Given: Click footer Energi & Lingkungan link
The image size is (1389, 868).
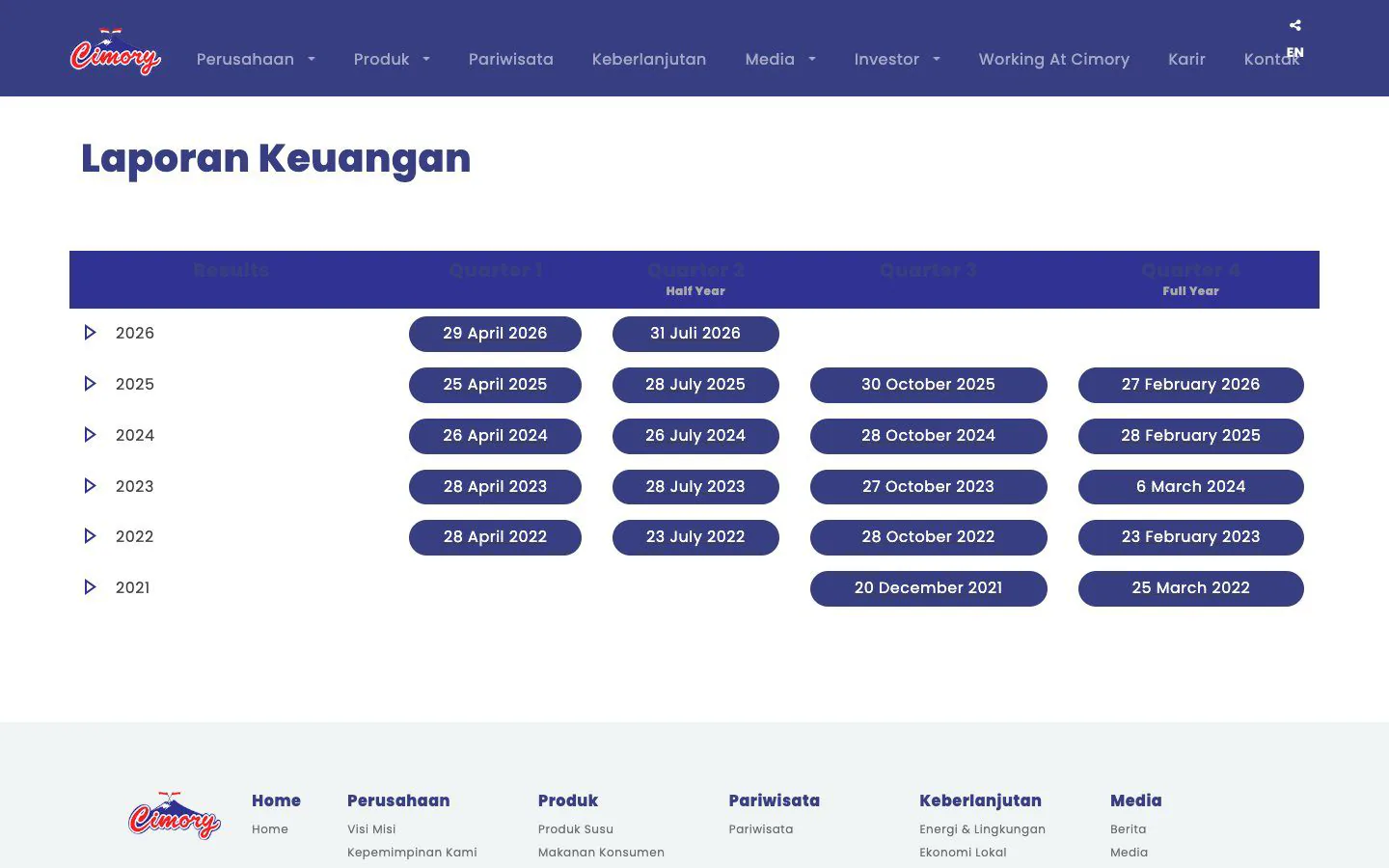Looking at the screenshot, I should coord(982,829).
